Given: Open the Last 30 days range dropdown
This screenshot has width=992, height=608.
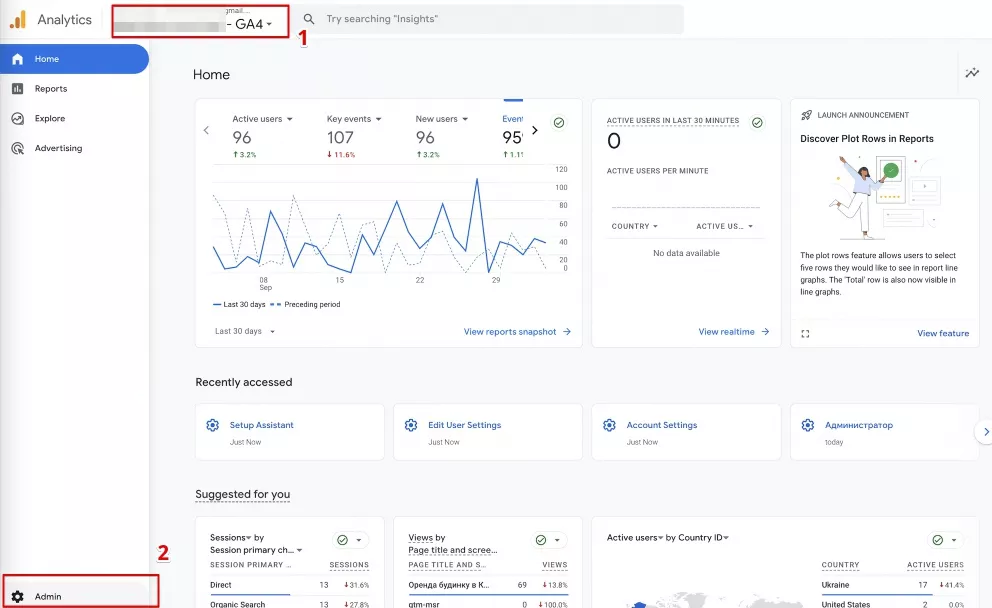Looking at the screenshot, I should [245, 331].
